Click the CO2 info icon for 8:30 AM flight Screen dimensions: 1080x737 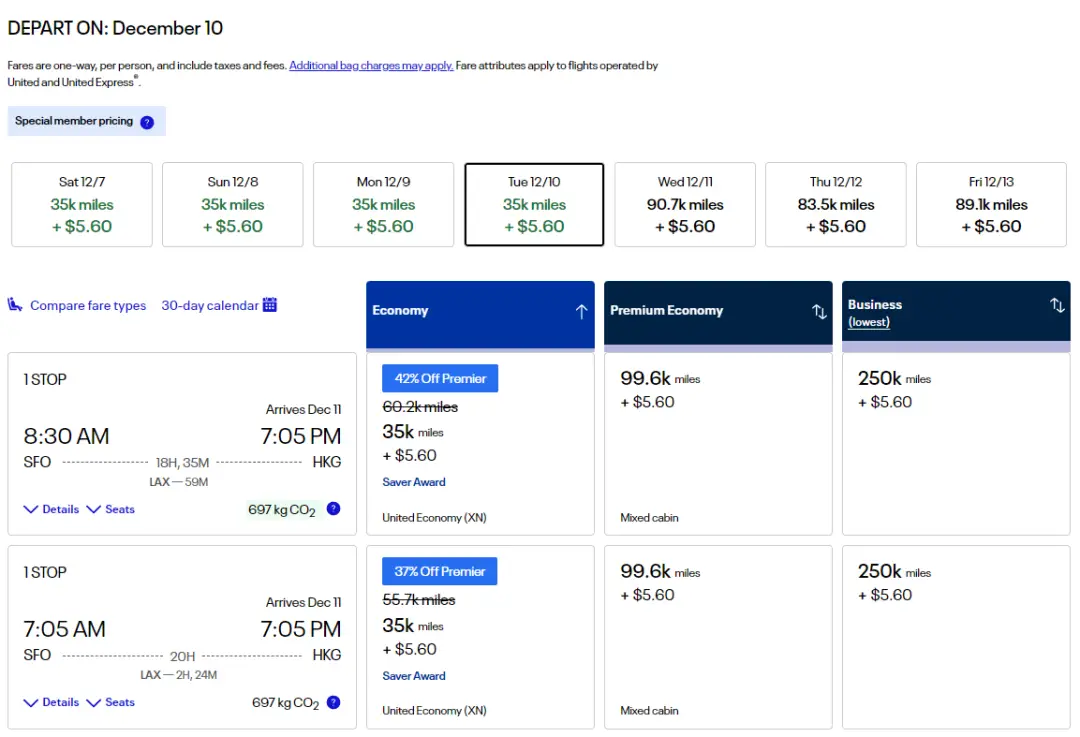(333, 509)
